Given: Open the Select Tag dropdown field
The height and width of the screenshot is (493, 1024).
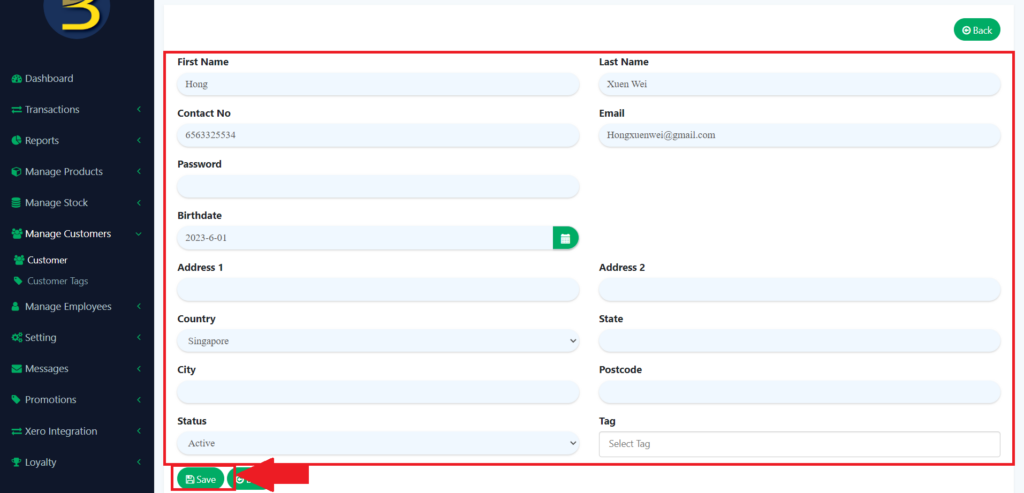Looking at the screenshot, I should [799, 444].
